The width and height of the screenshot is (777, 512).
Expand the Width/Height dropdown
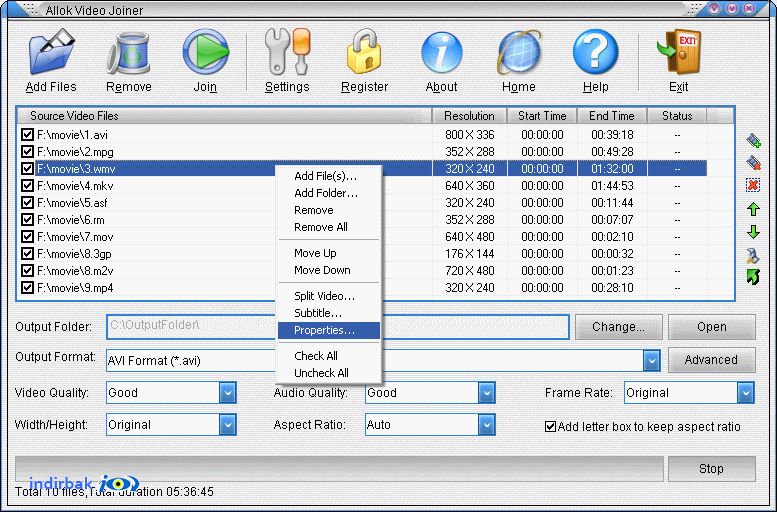click(x=227, y=425)
